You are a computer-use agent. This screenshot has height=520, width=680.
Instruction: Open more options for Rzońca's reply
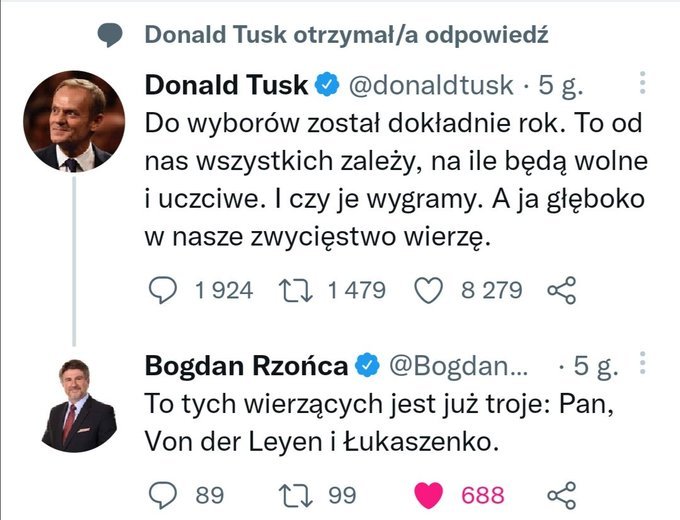642,366
